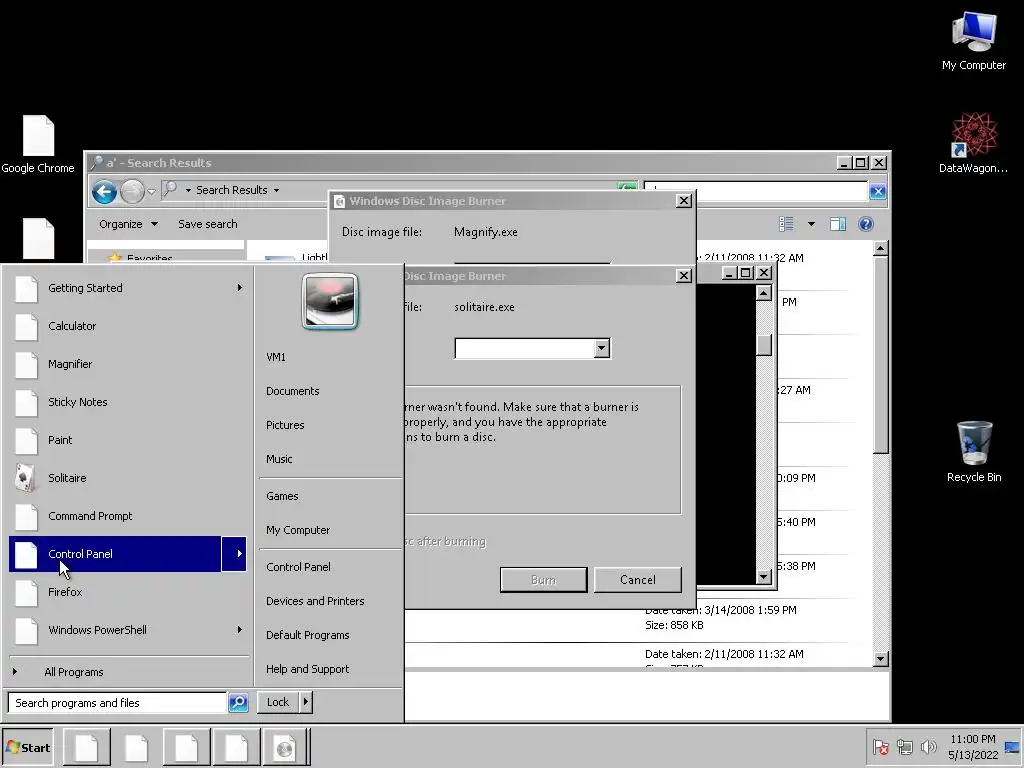This screenshot has width=1024, height=768.
Task: Click the Show desktop icon in tray
Action: 1012,746
